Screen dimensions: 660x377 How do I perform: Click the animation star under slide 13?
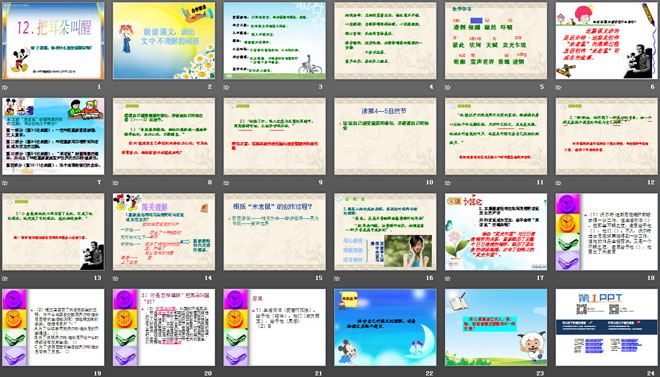pos(5,278)
